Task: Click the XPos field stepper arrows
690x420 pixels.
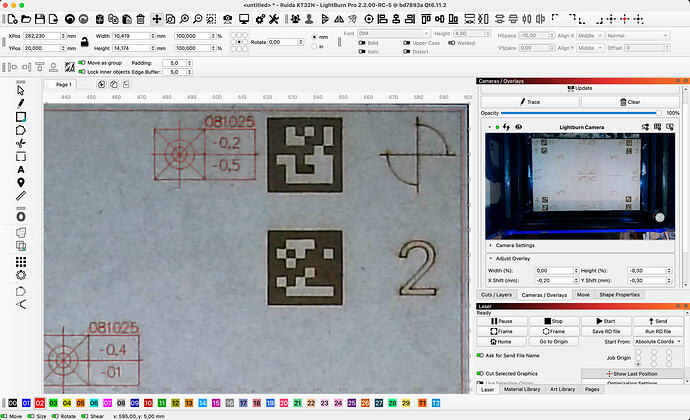Action: point(63,36)
